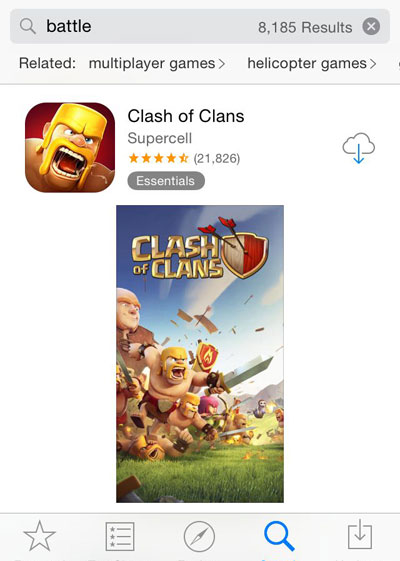View the Clash of Clans screenshot preview
This screenshot has height=561, width=400.
pos(200,354)
